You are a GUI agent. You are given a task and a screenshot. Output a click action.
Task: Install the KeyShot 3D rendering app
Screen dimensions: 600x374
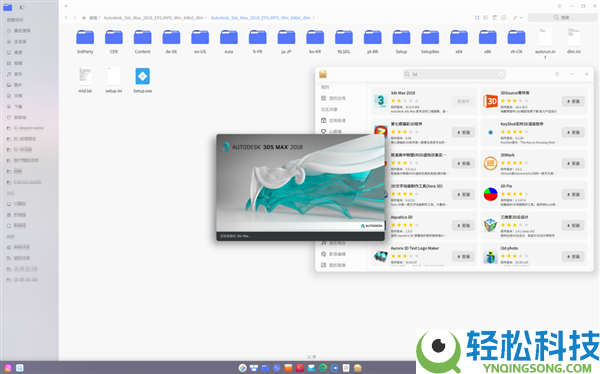tap(573, 132)
